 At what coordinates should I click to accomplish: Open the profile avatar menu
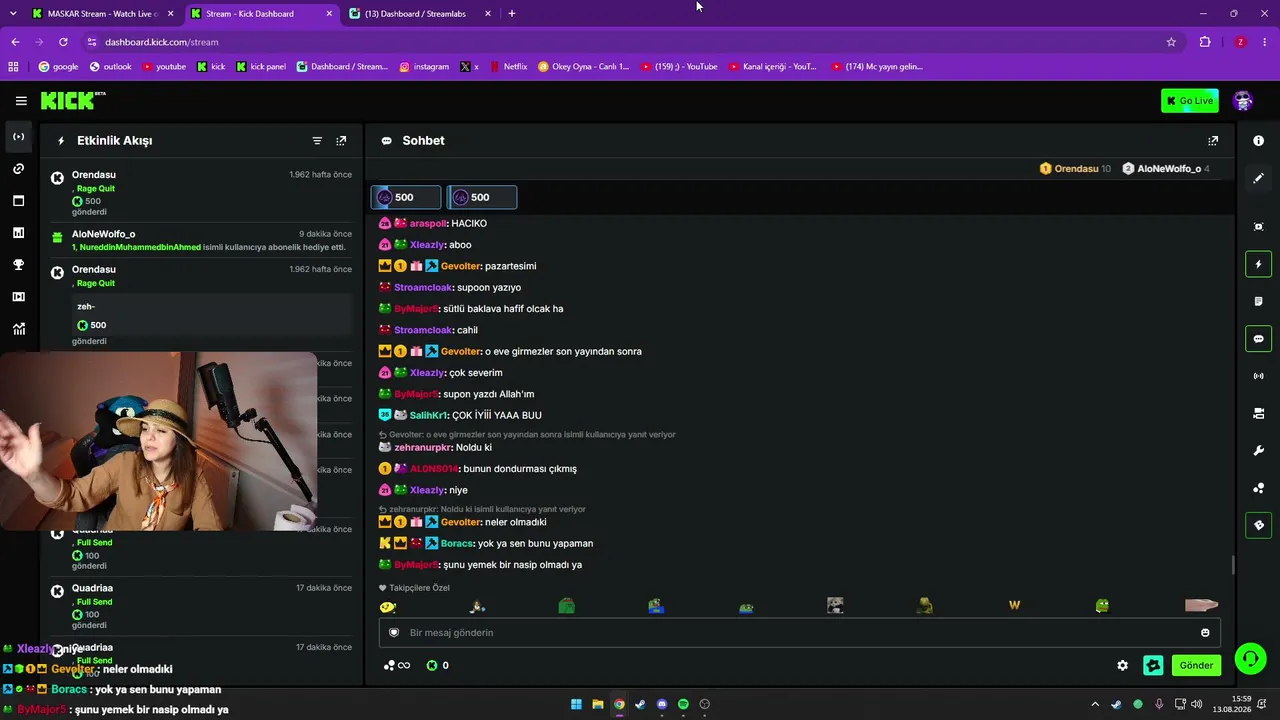click(x=1243, y=101)
